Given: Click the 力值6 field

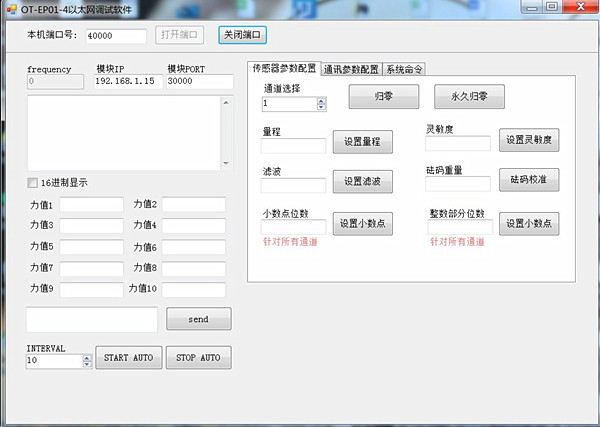Looking at the screenshot, I should 194,247.
